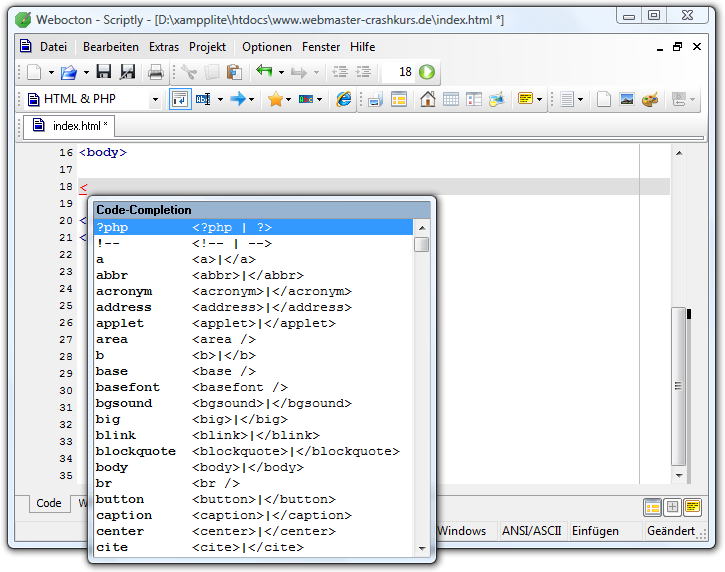The width and height of the screenshot is (725, 572).
Task: Toggle the first view button at bottom right
Action: point(652,507)
